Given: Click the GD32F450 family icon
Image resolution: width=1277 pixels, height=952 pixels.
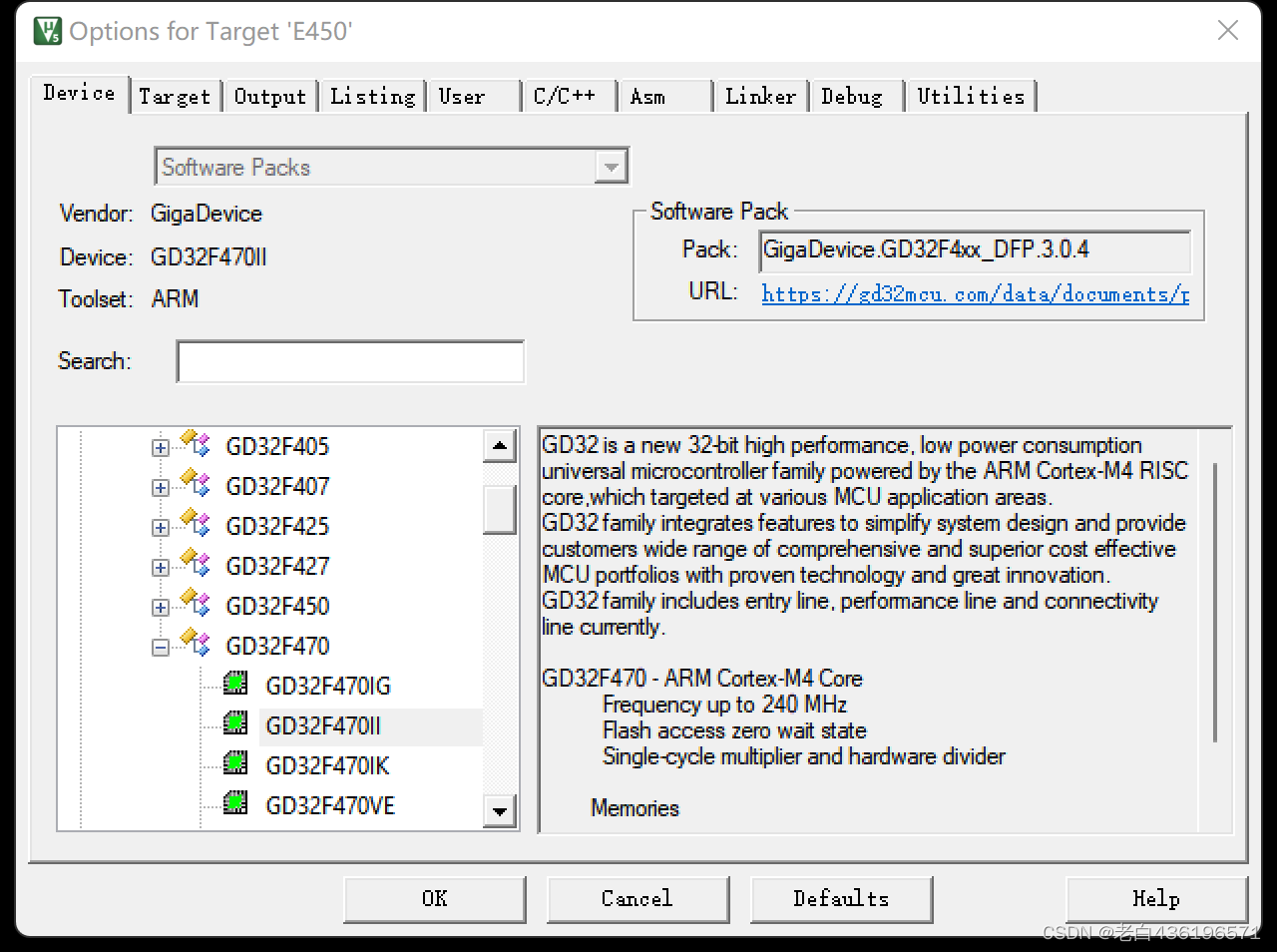Looking at the screenshot, I should coord(197,604).
